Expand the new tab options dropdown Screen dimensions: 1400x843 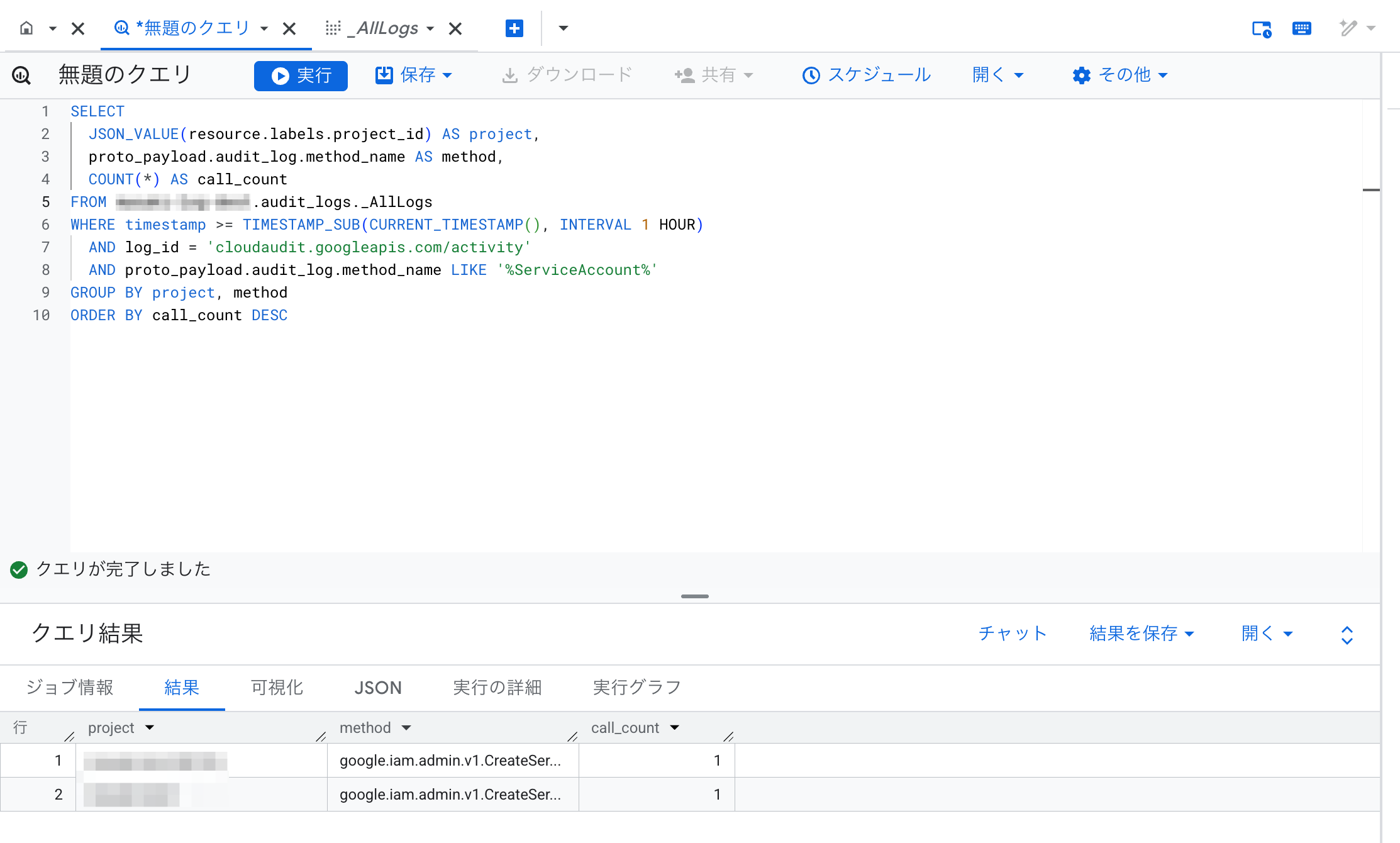click(564, 28)
